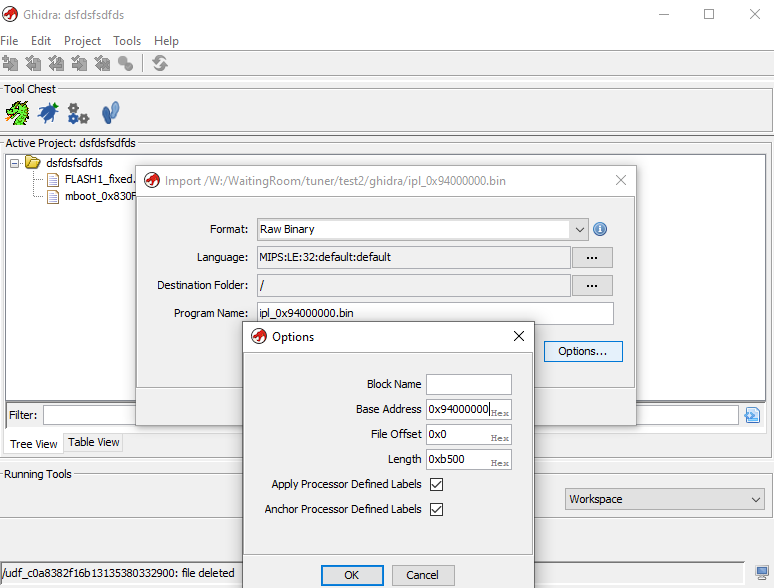Image resolution: width=774 pixels, height=588 pixels.
Task: Click the Language text field
Action: [x=414, y=257]
